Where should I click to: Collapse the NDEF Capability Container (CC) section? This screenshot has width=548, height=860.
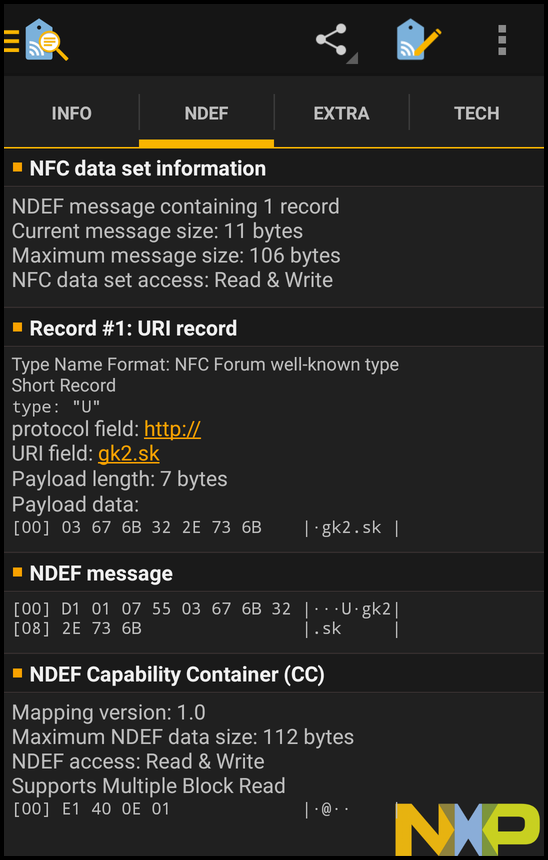(274, 674)
